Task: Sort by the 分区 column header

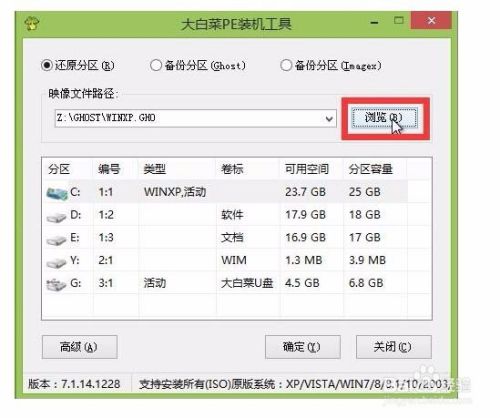Action: (x=59, y=169)
